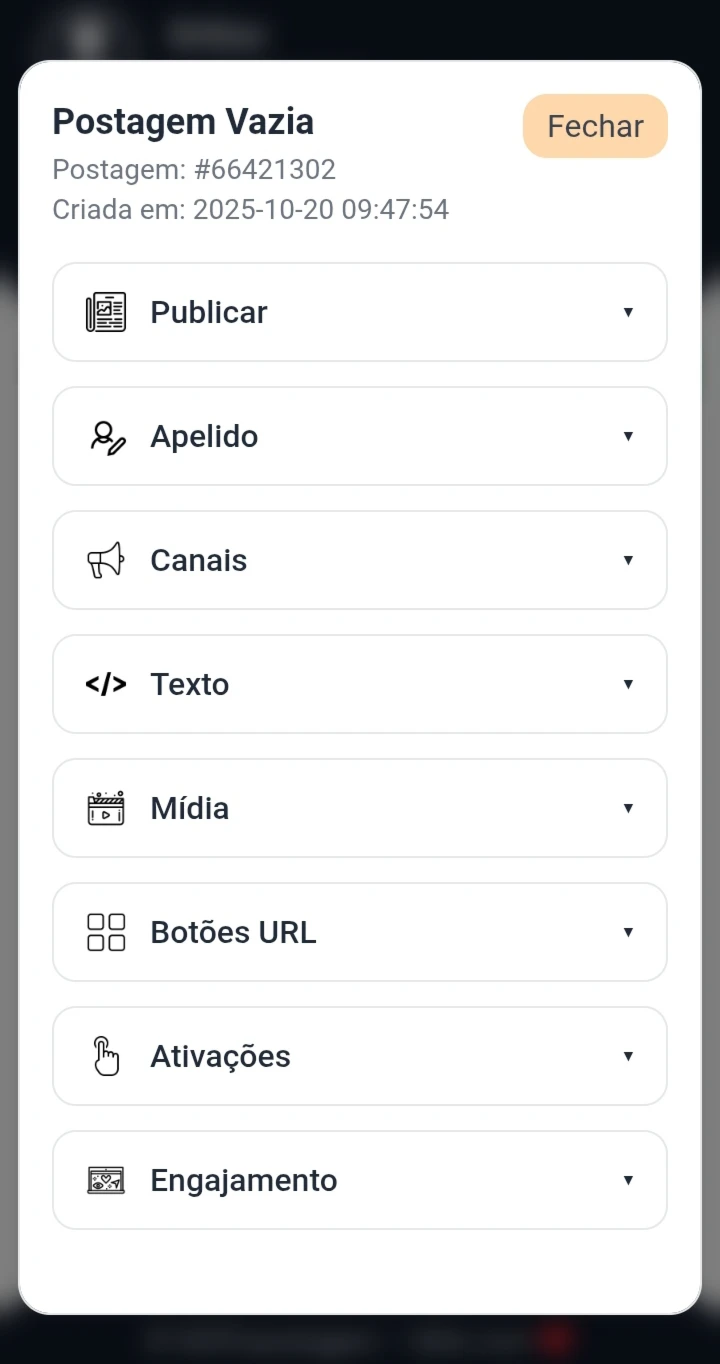720x1364 pixels.
Task: Expand the Canais dropdown arrow
Action: (x=628, y=560)
